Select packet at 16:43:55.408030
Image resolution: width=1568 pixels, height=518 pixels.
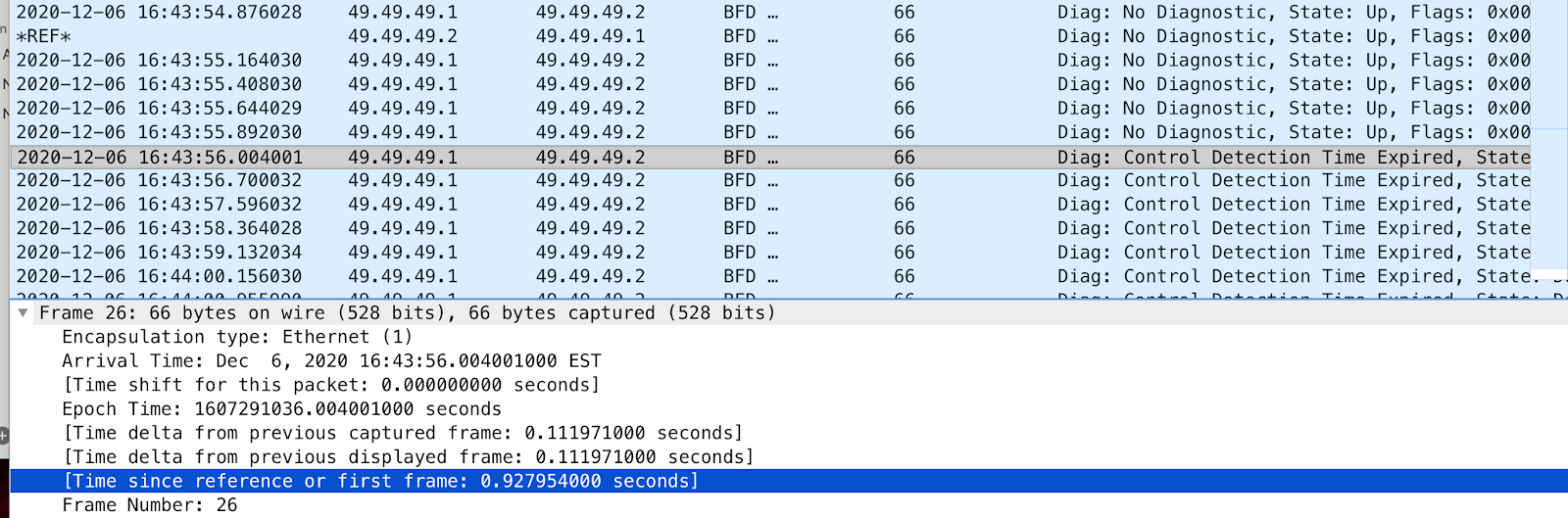(x=770, y=84)
